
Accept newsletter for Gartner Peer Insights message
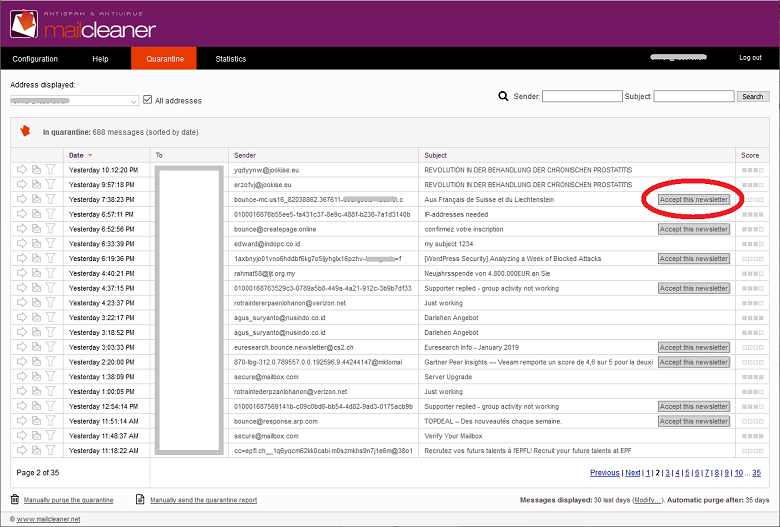pos(694,362)
